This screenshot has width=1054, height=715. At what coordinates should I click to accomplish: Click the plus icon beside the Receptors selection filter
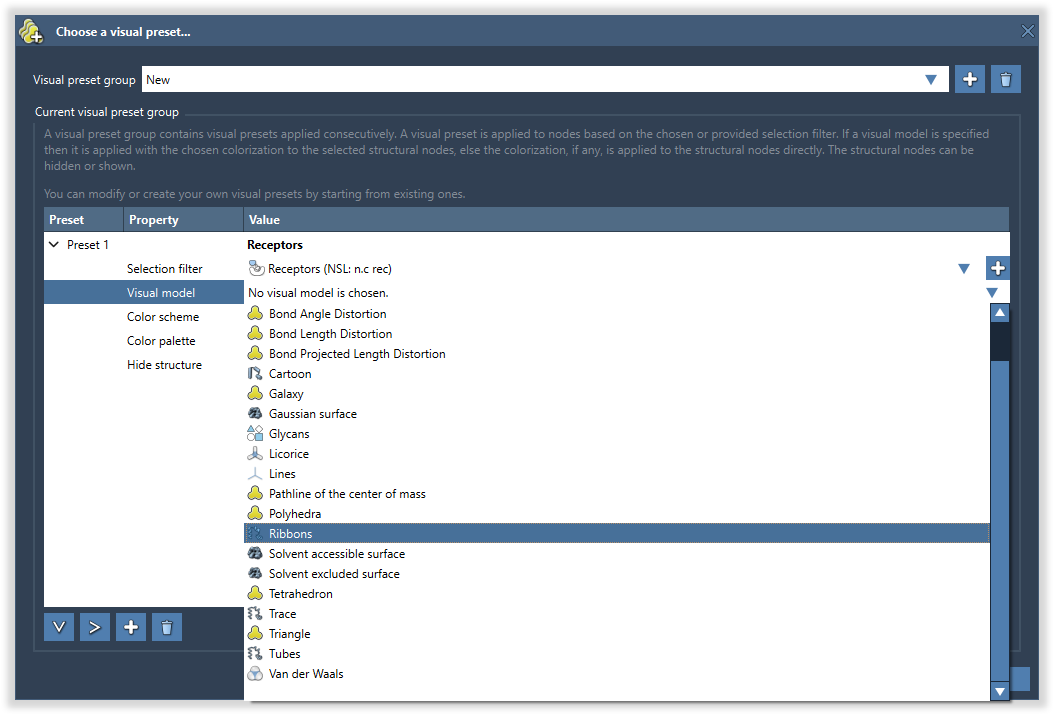pyautogui.click(x=997, y=268)
